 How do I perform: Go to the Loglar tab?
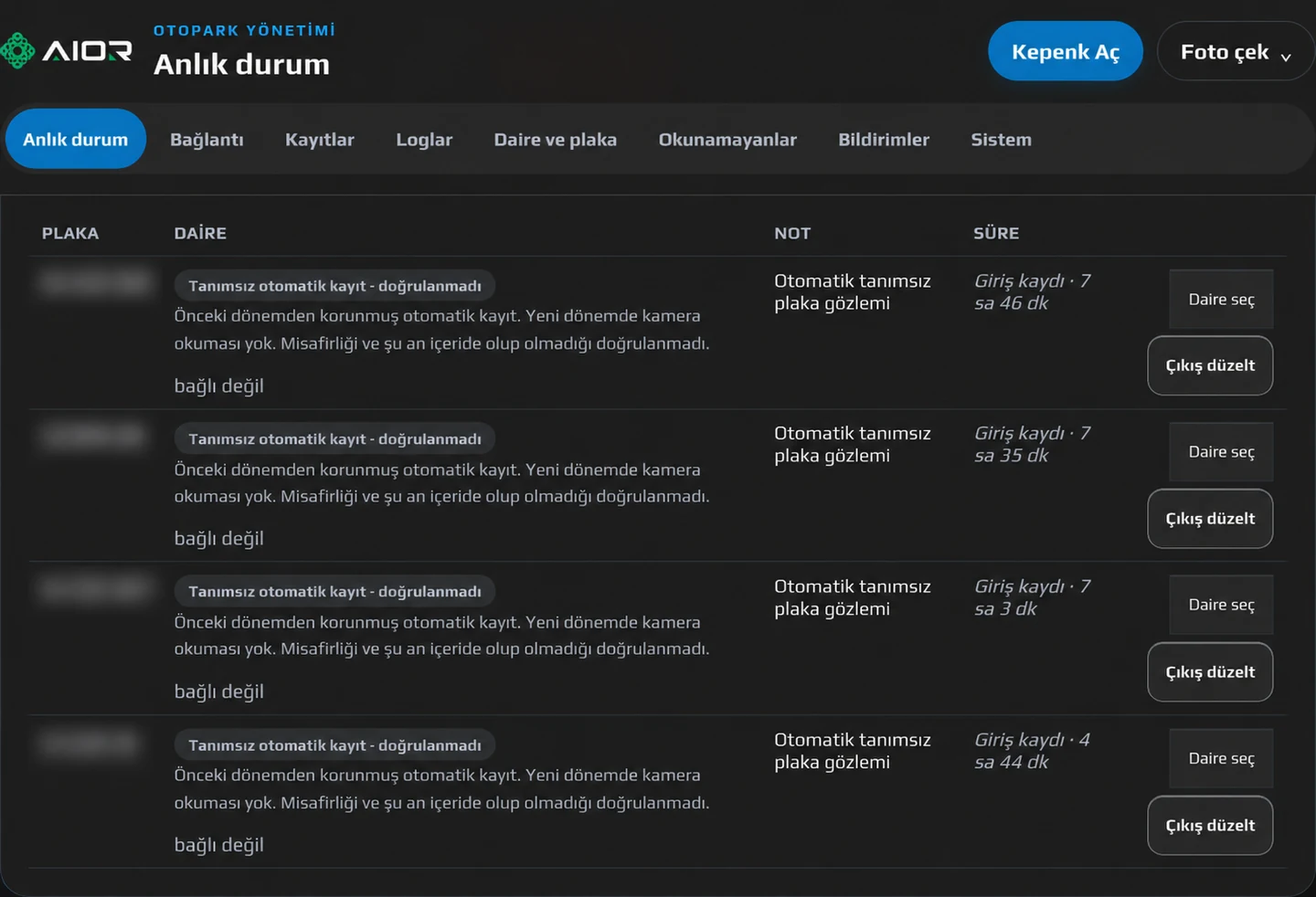tap(424, 140)
